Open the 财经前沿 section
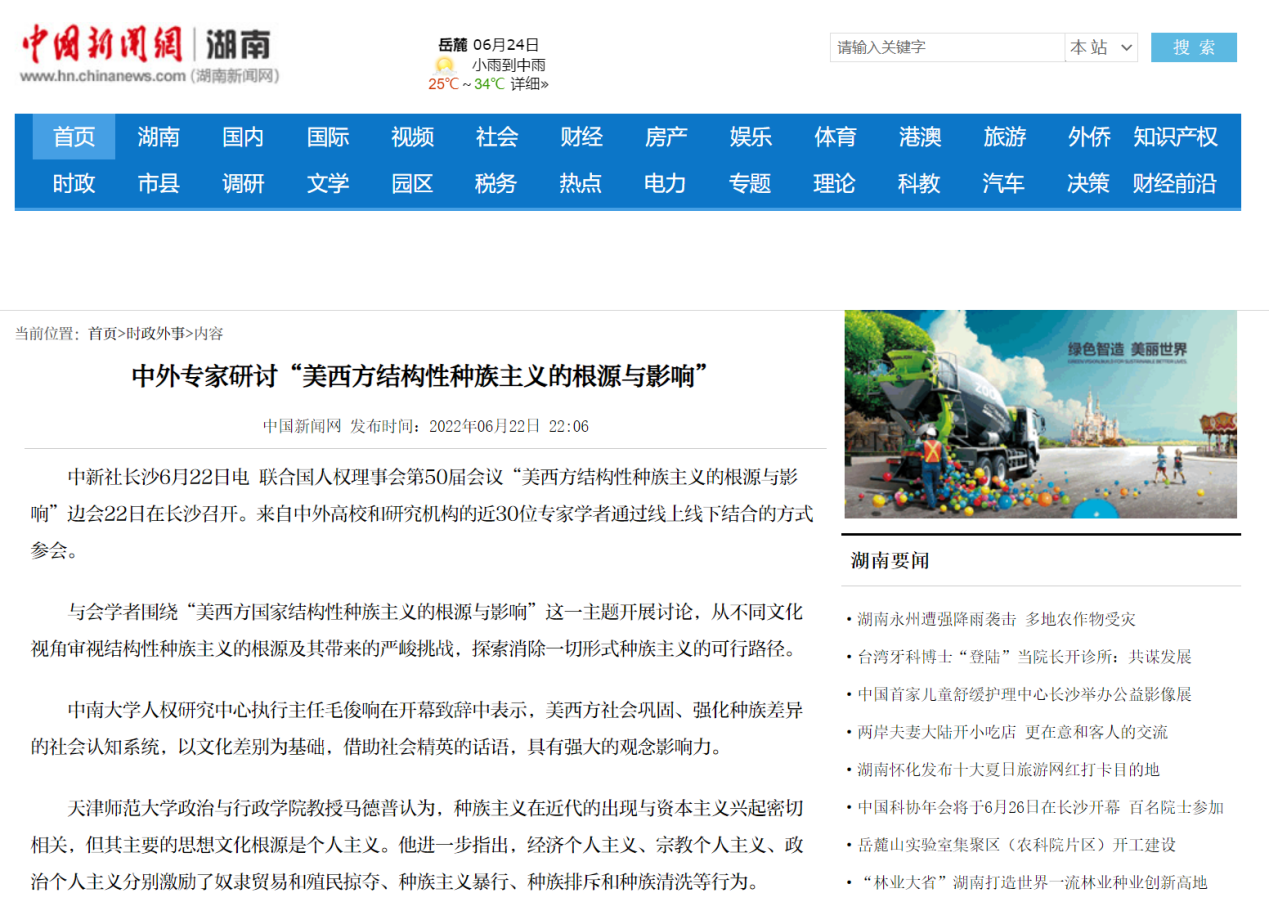 coord(1175,184)
